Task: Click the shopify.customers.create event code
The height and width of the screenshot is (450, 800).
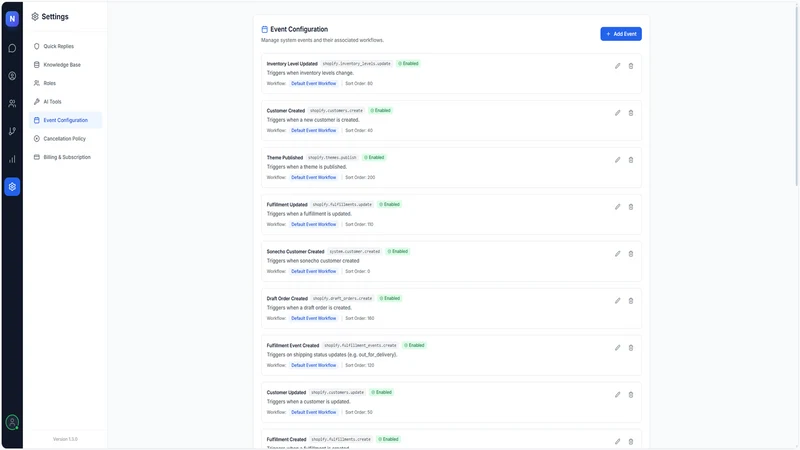Action: 336,111
